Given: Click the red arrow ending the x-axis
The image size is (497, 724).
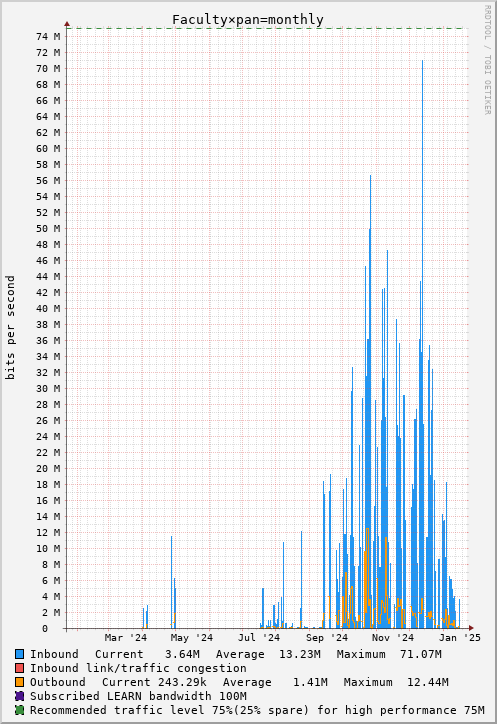Looking at the screenshot, I should click(x=471, y=628).
